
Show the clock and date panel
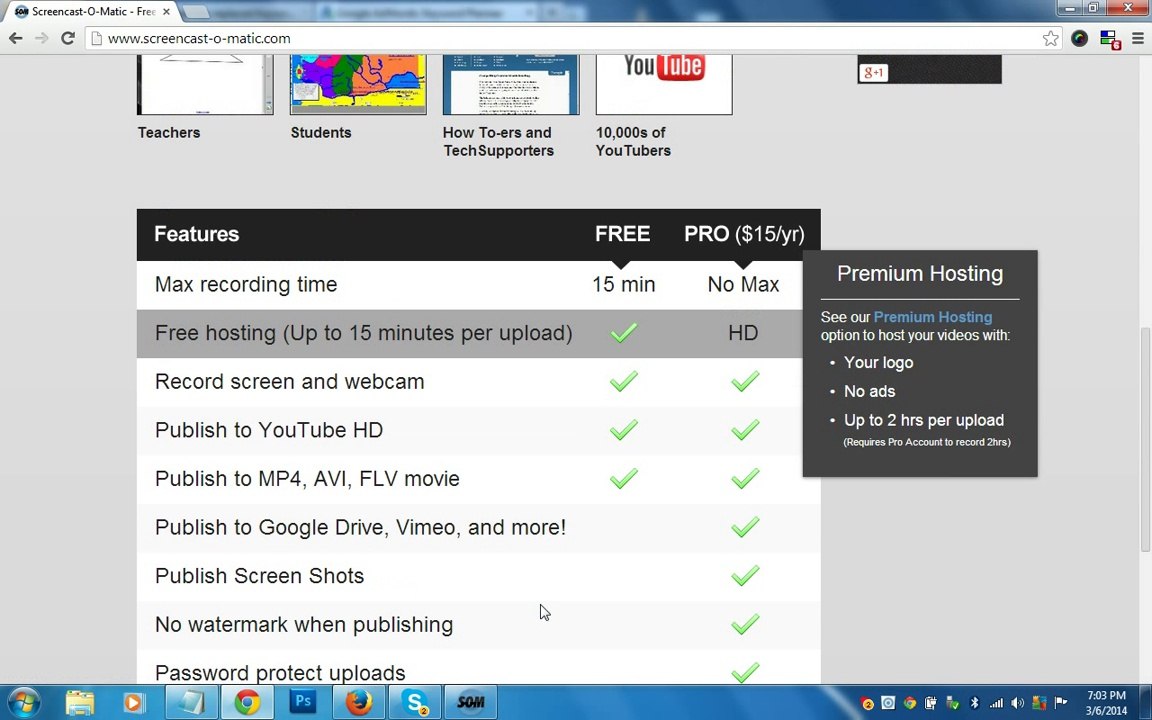coord(1106,703)
